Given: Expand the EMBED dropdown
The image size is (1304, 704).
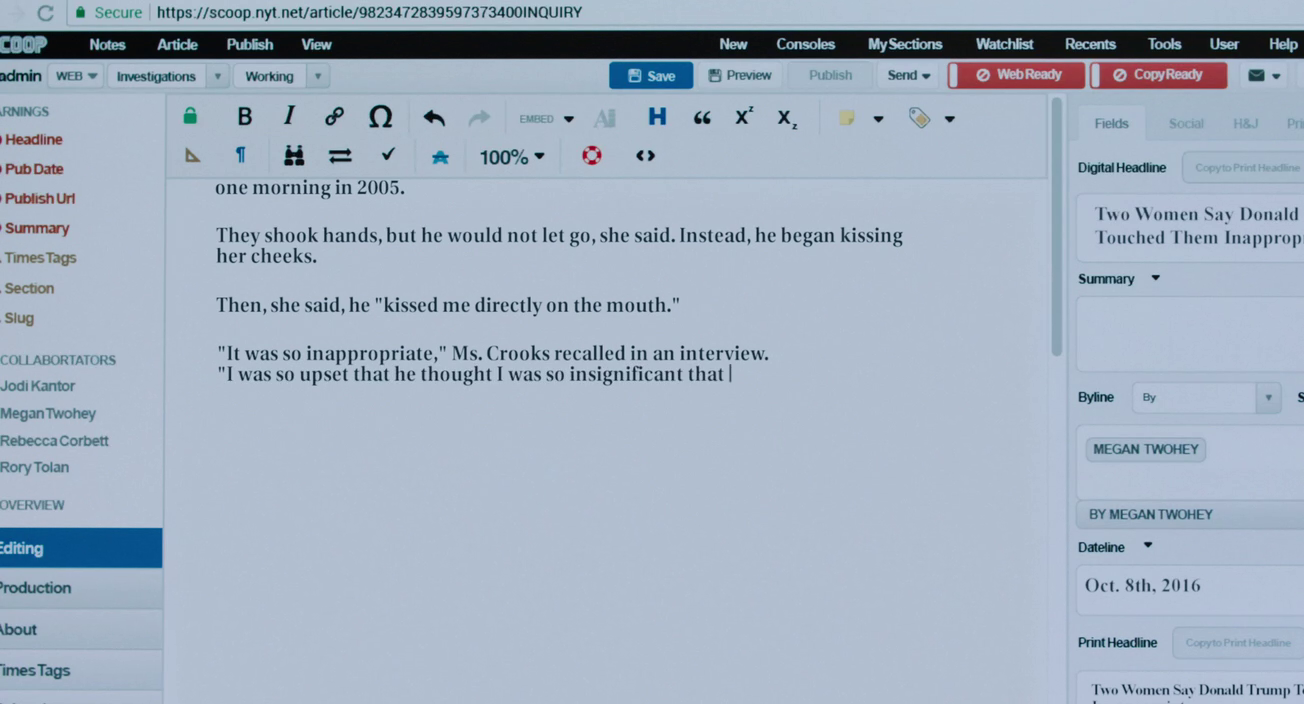Looking at the screenshot, I should [546, 119].
